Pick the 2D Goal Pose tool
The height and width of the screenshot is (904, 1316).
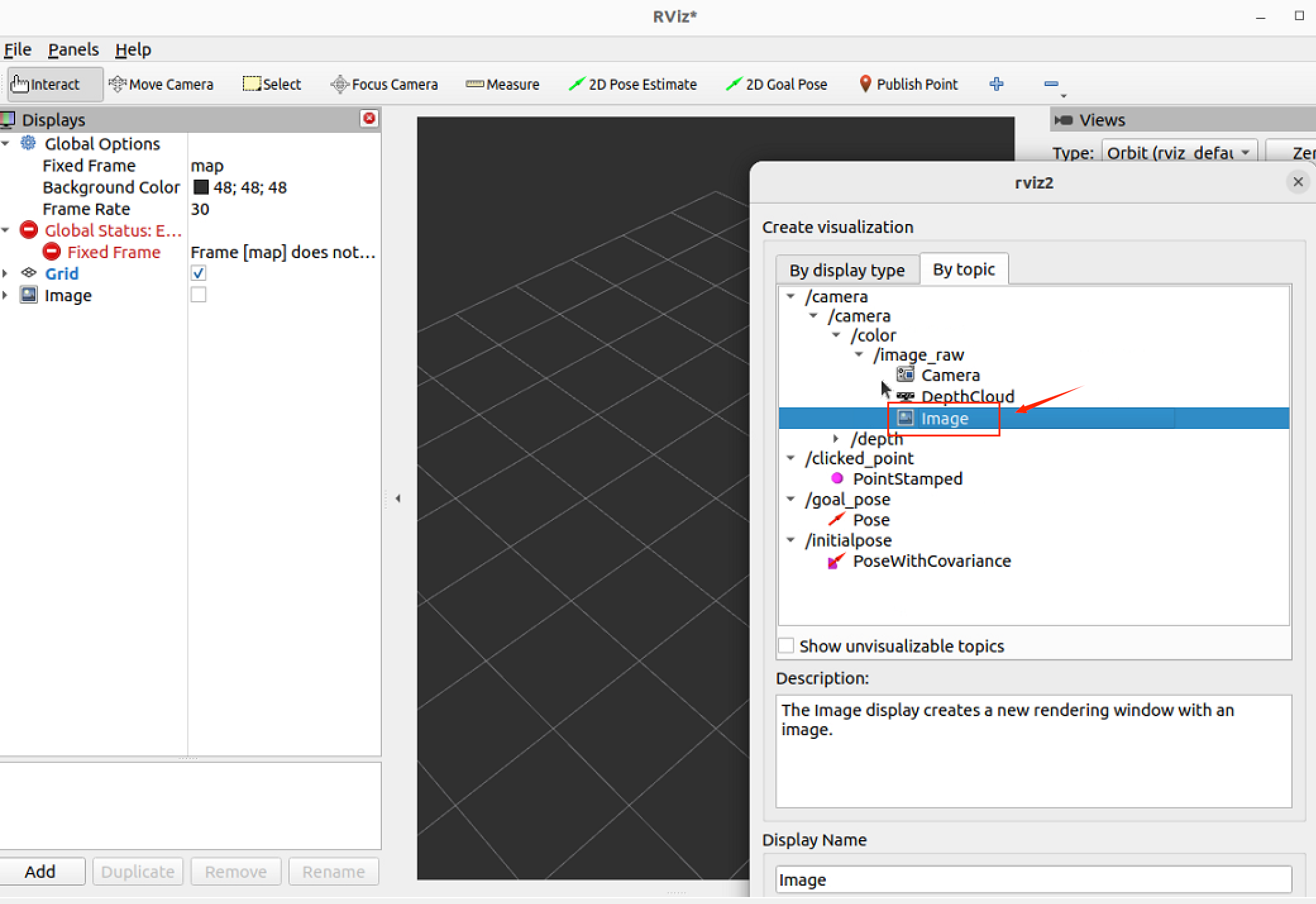[x=777, y=84]
